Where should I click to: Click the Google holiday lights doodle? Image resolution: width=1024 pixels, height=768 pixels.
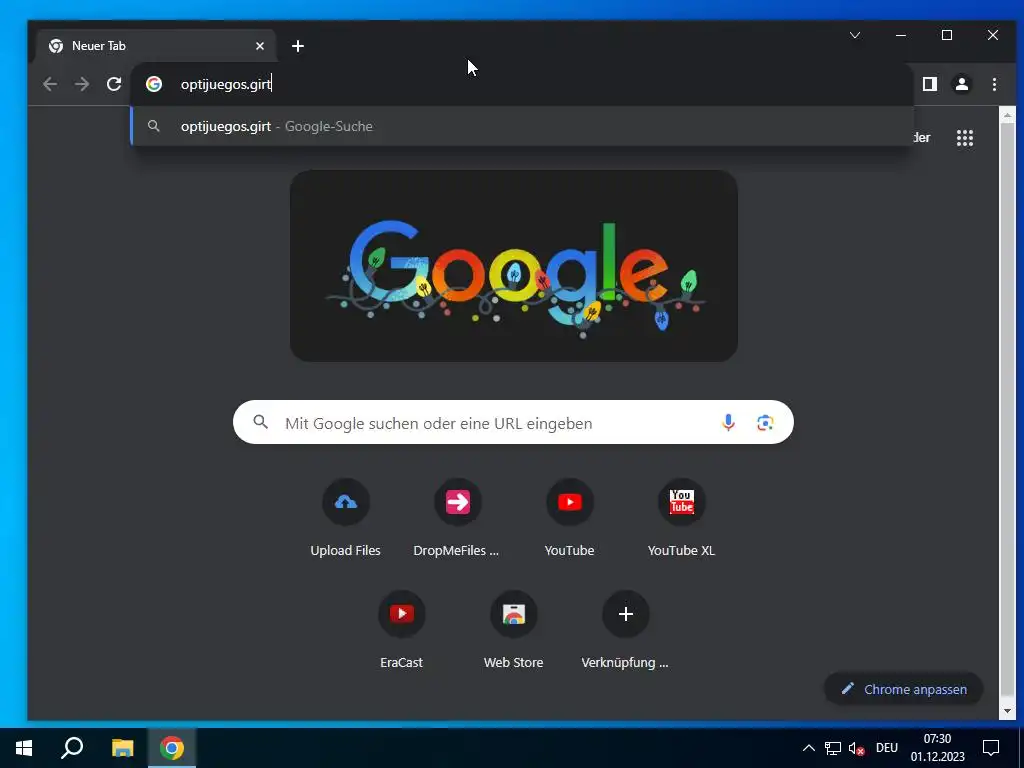514,266
